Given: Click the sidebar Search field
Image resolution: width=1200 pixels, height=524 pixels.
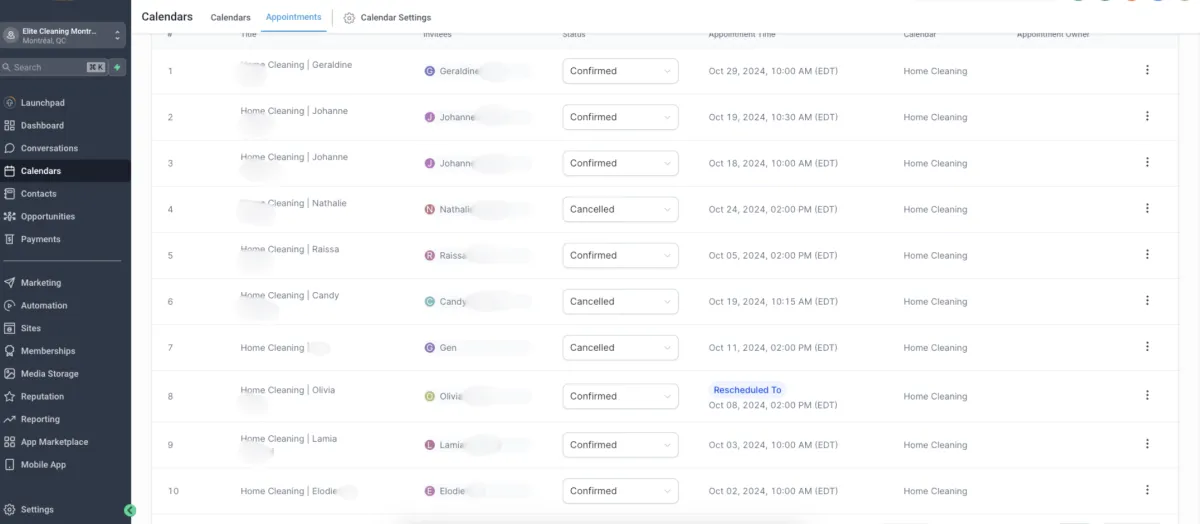Looking at the screenshot, I should coord(48,67).
